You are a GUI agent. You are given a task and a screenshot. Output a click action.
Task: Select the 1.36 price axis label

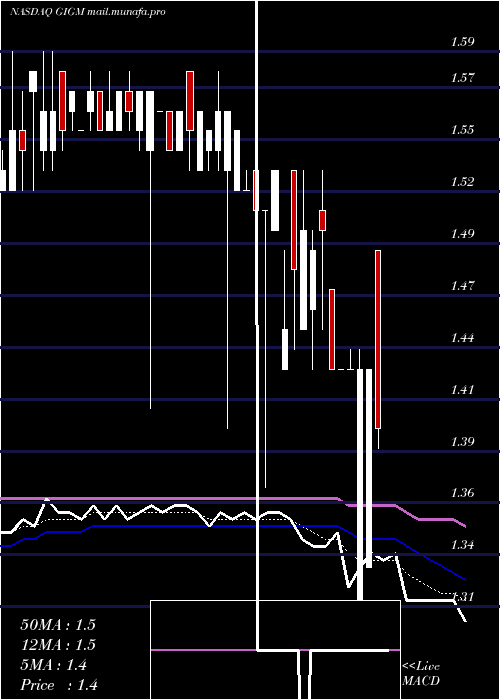tap(462, 493)
